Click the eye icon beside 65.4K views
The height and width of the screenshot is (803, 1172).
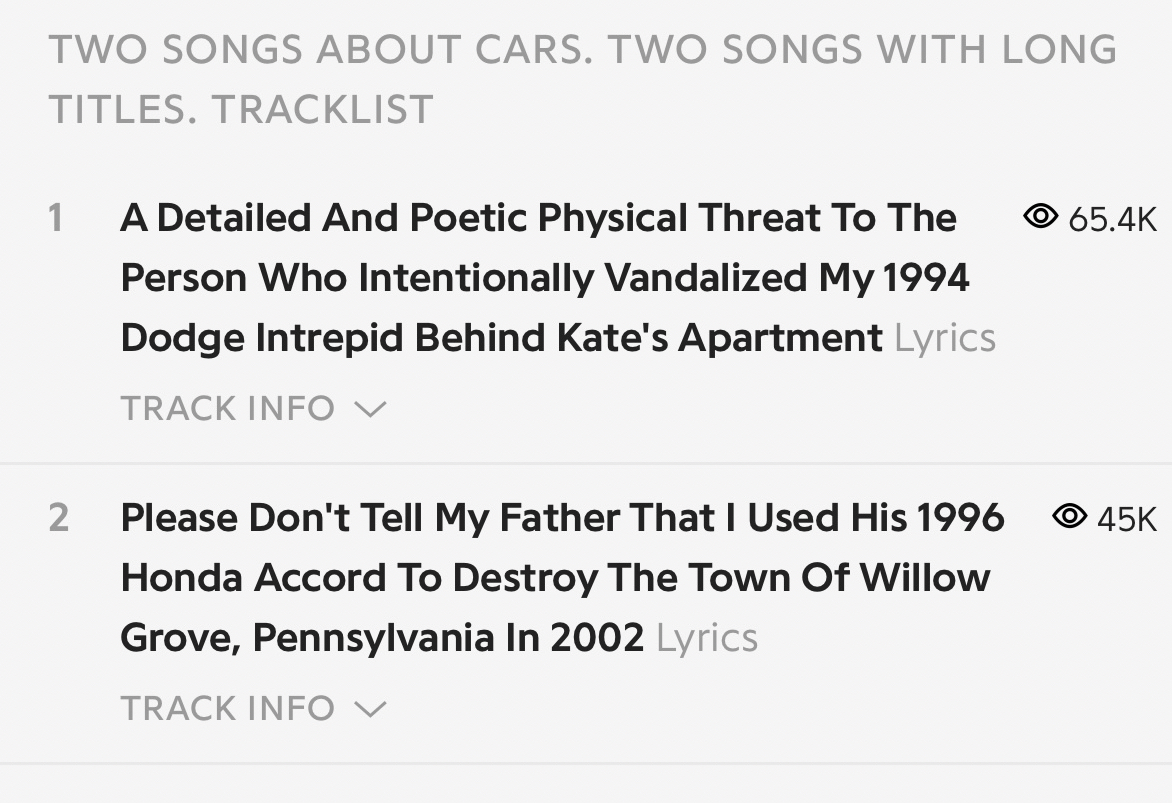click(1041, 216)
